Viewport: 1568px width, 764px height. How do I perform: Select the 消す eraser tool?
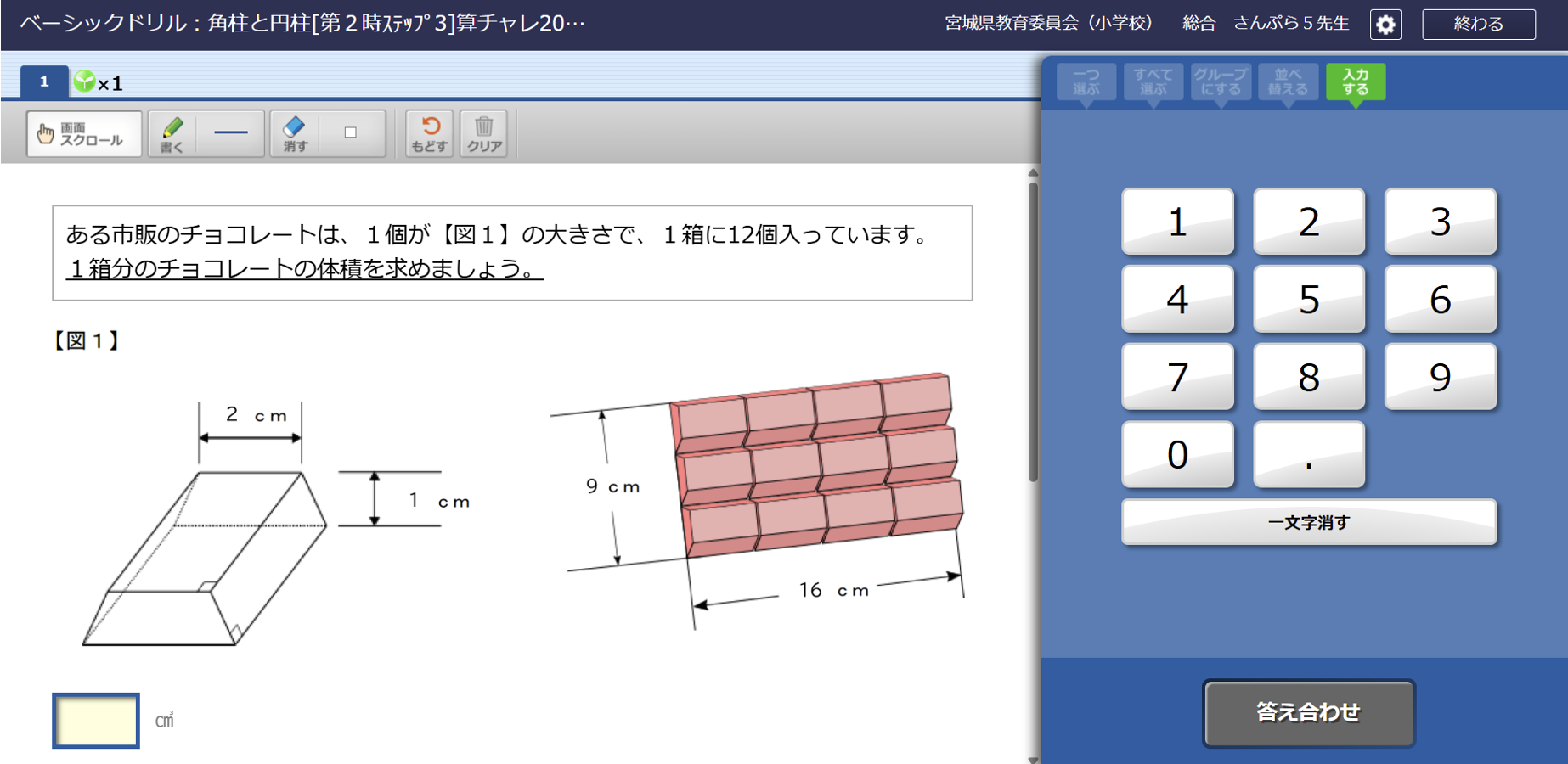point(295,134)
